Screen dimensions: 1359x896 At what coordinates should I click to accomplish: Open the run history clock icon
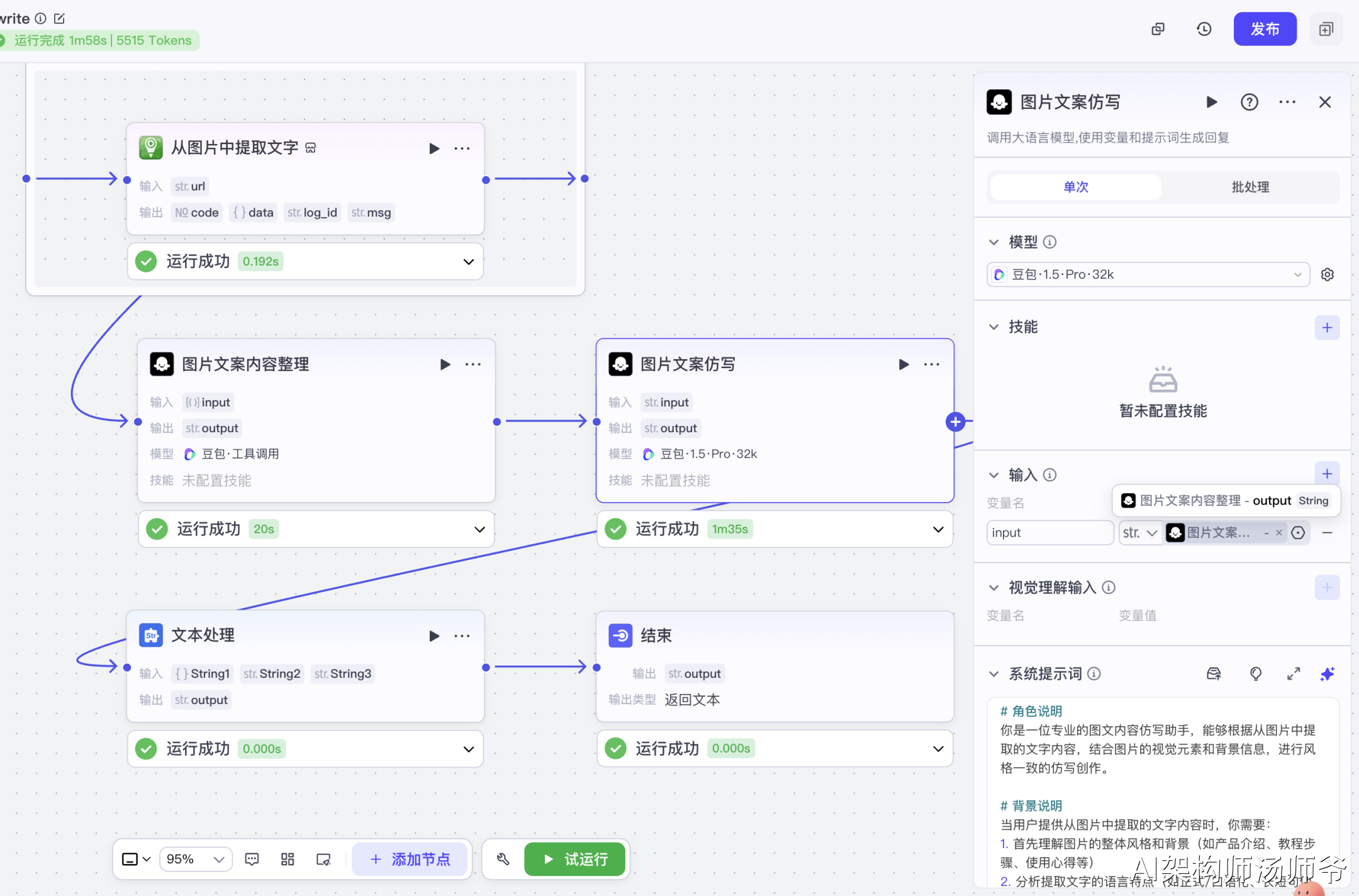click(x=1204, y=29)
